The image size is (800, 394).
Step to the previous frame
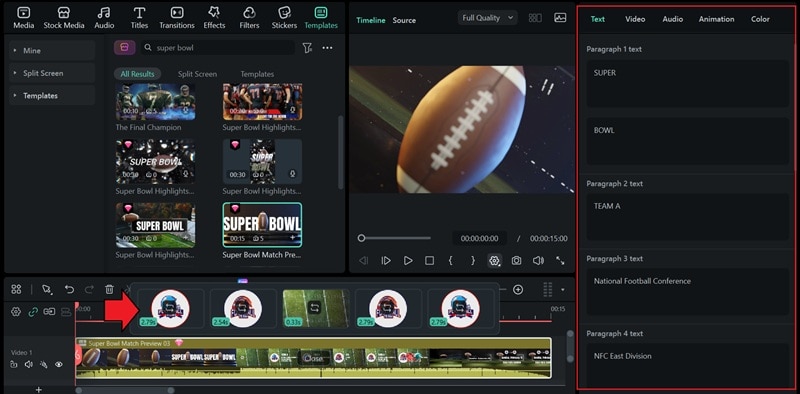363,261
